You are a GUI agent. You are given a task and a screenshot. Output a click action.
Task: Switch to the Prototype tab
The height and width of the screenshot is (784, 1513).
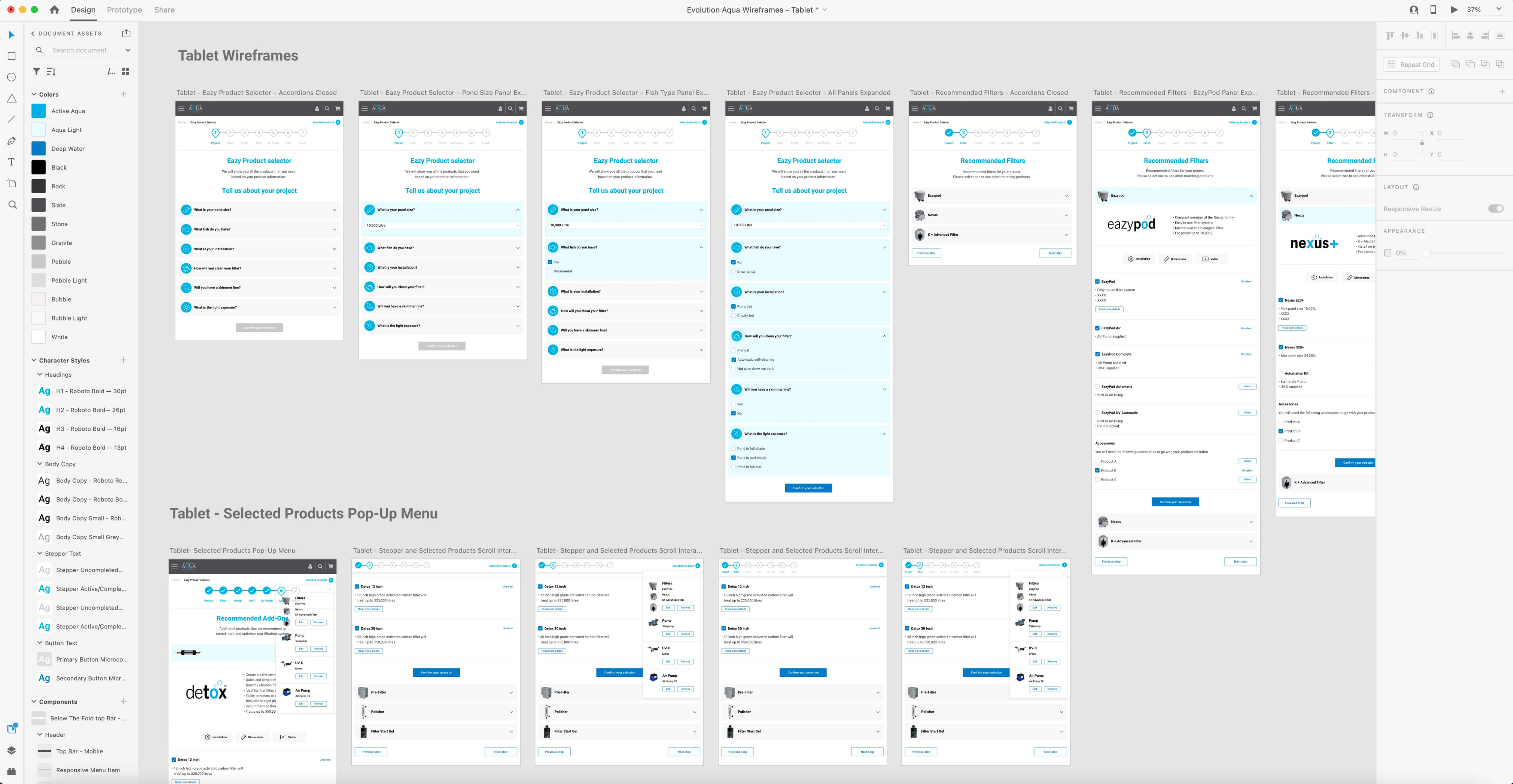(x=125, y=10)
